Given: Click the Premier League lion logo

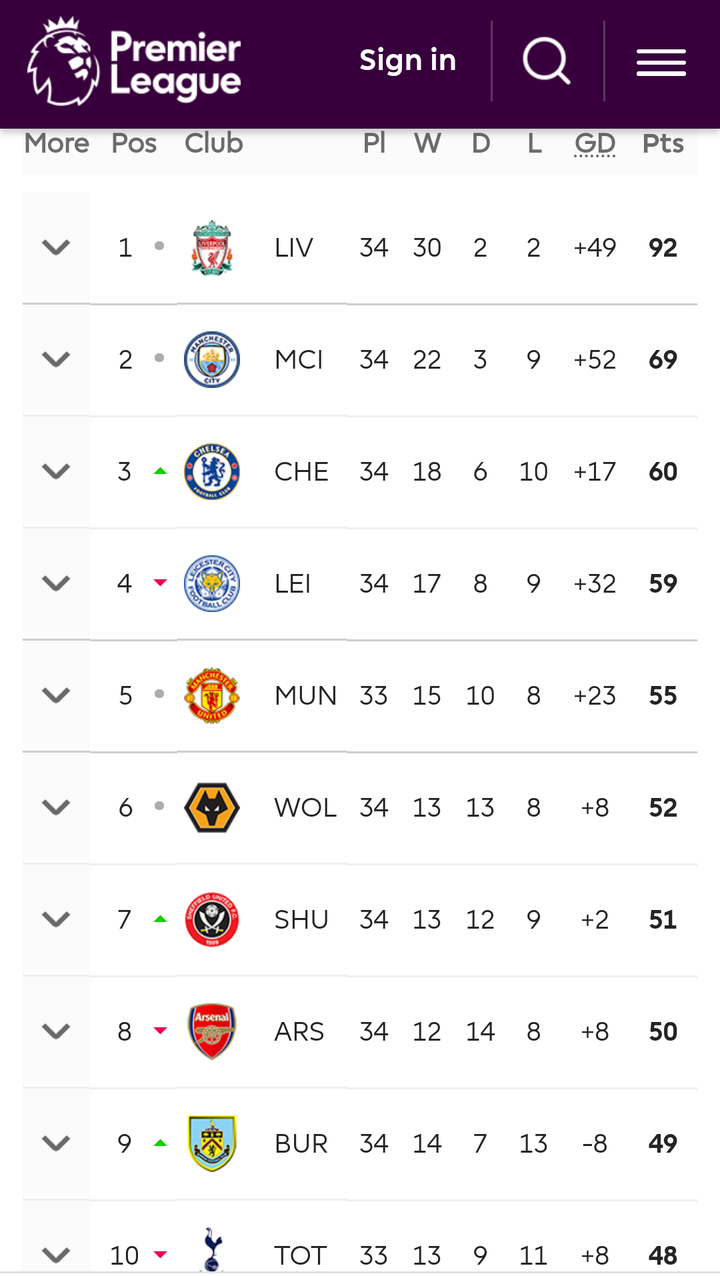Looking at the screenshot, I should [62, 62].
